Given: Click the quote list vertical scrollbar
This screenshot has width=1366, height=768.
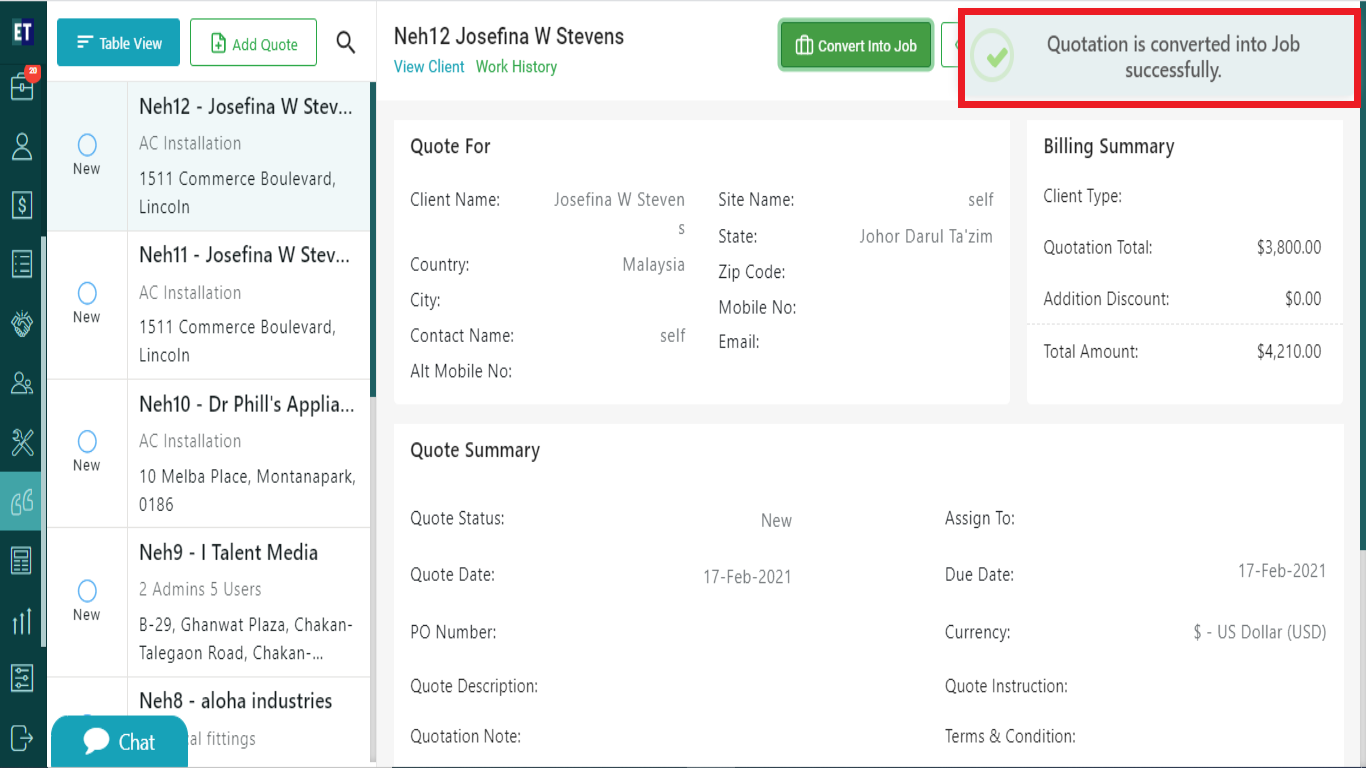Looking at the screenshot, I should coord(374,240).
